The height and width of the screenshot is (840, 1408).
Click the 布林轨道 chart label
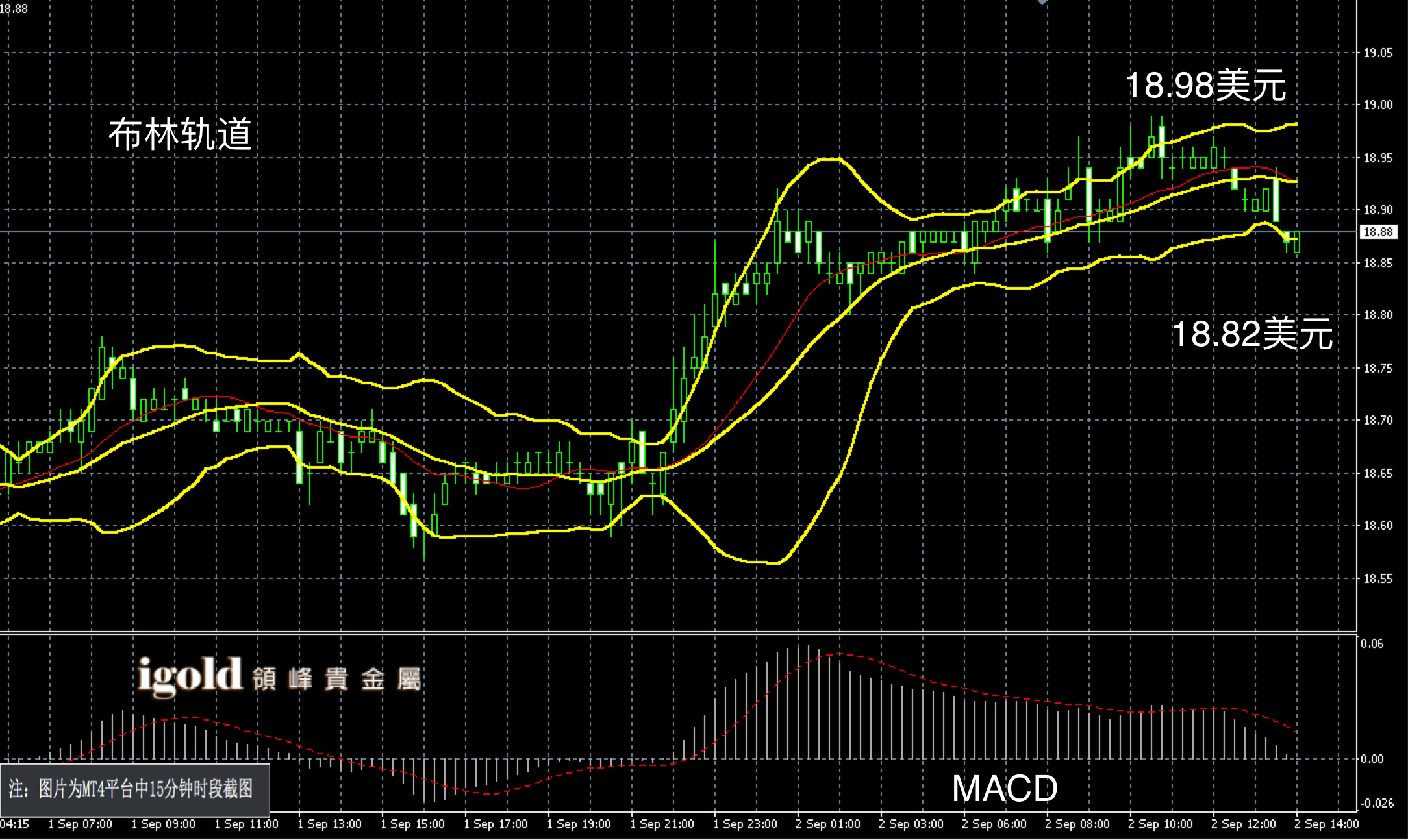pos(180,135)
